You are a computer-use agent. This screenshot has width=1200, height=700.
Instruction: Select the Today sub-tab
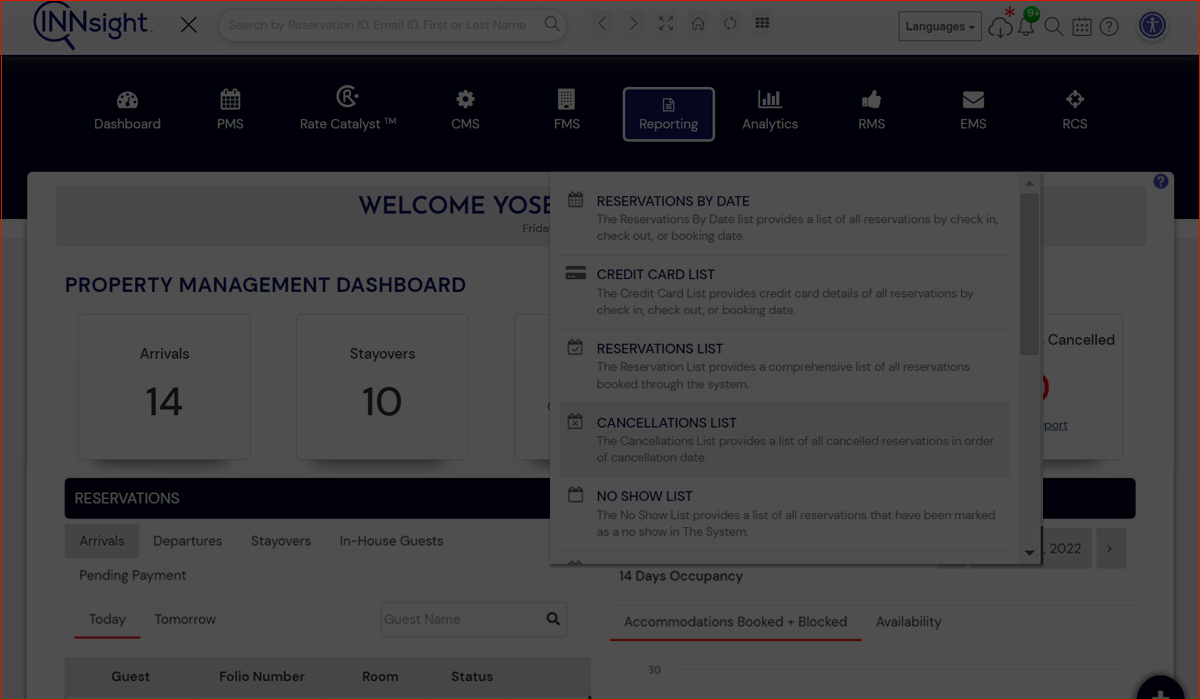point(107,619)
